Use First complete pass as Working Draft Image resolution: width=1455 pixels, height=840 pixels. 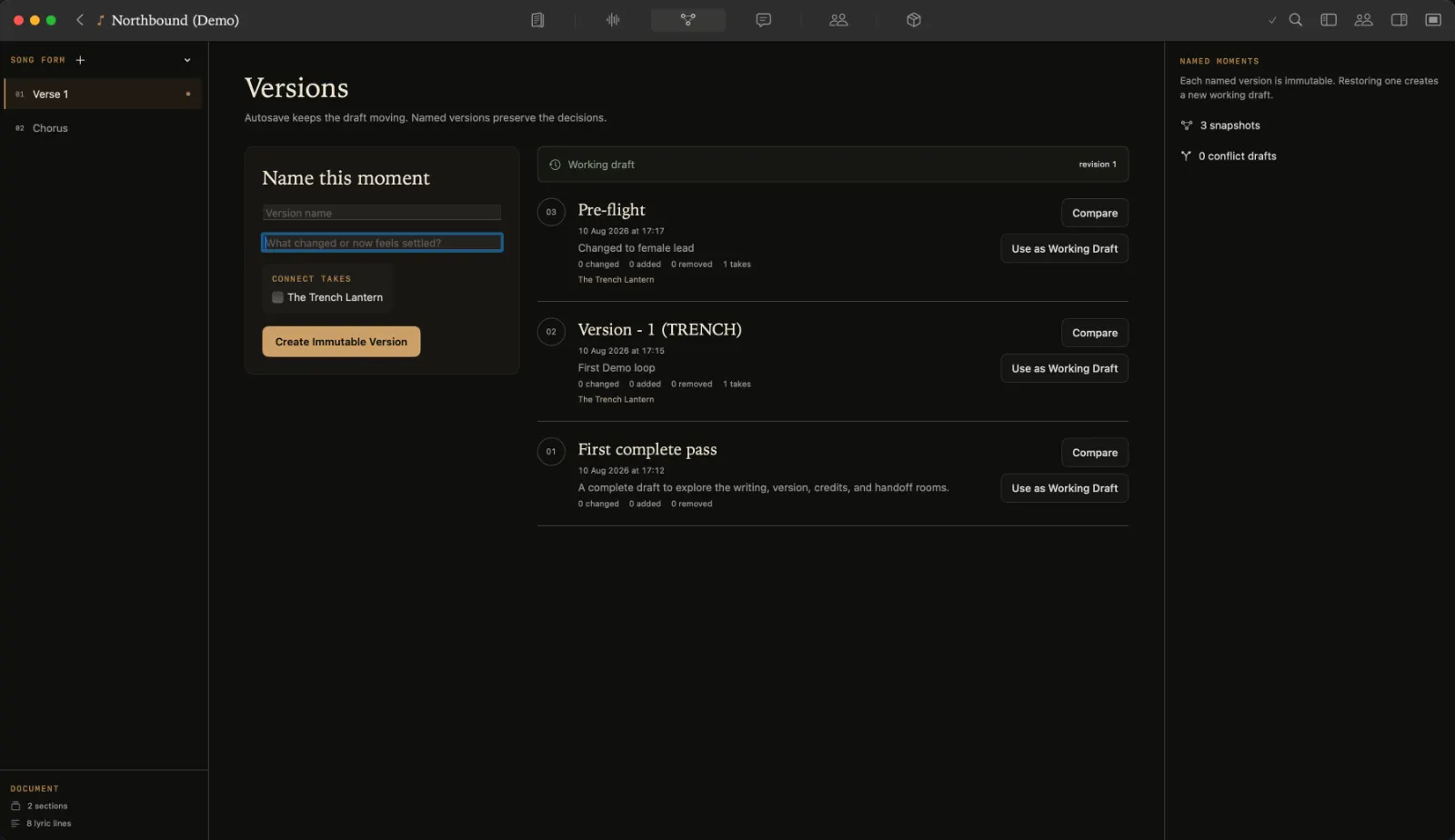tap(1064, 488)
